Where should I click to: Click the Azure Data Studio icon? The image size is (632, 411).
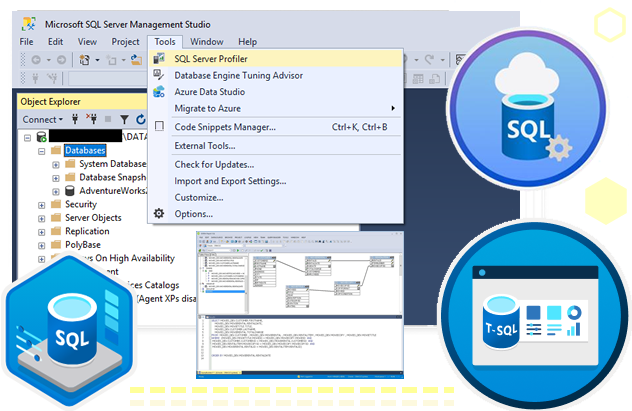159,91
